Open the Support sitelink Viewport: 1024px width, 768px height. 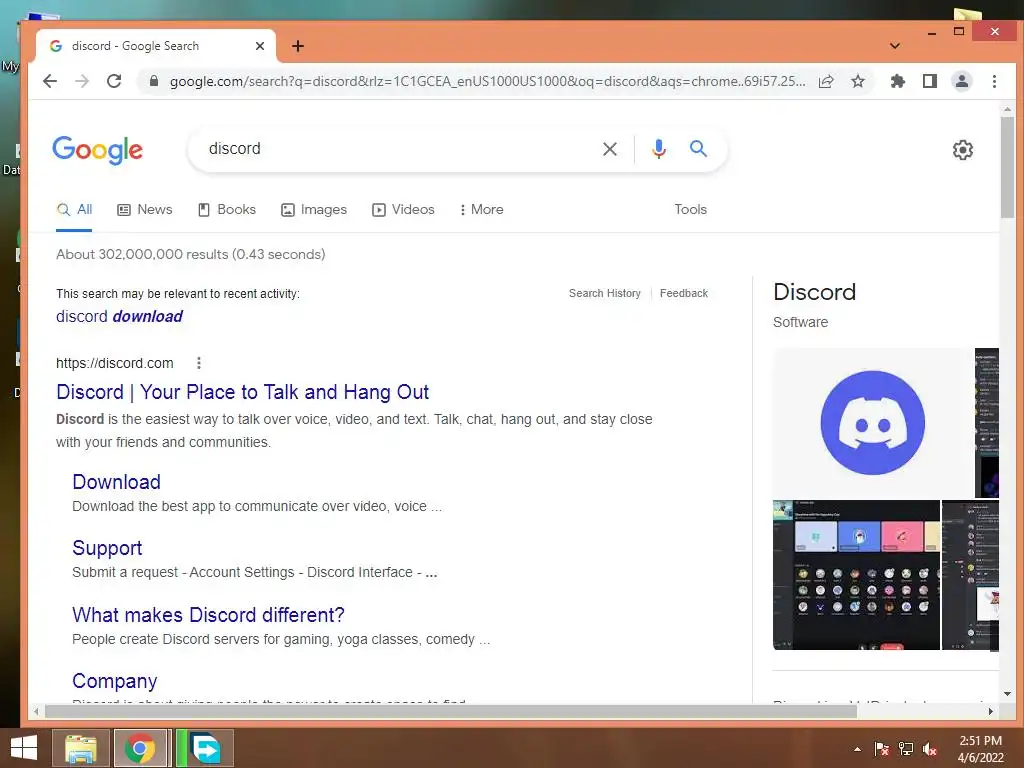107,548
